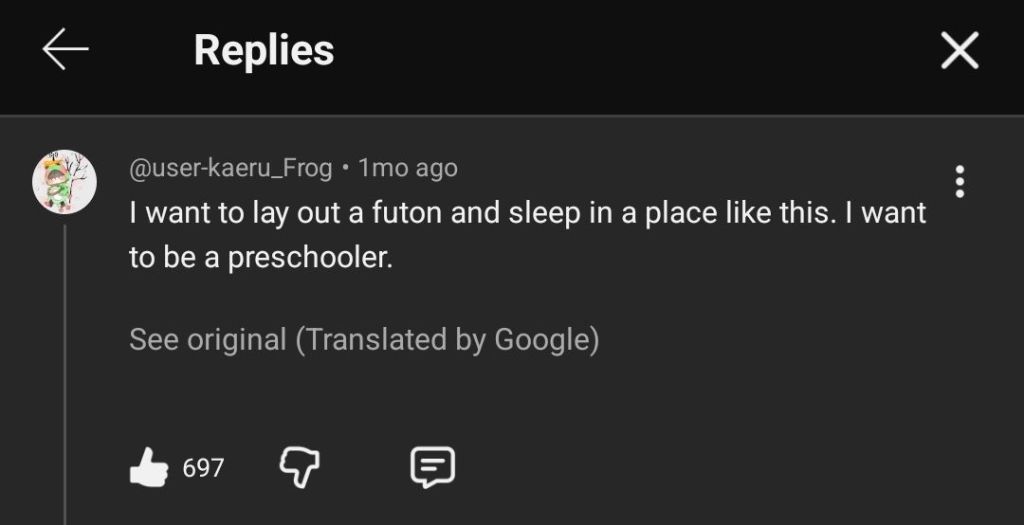Click the word "Google" in translation note

pos(541,340)
